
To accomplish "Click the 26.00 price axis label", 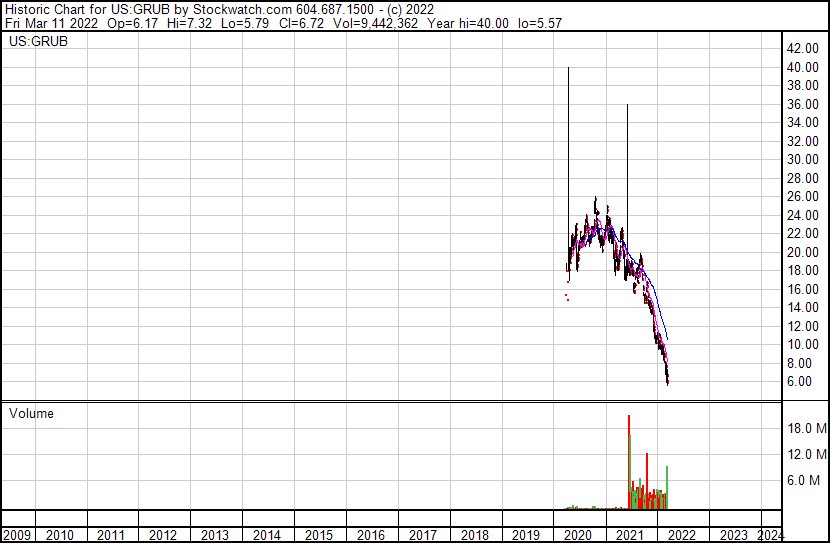I will 802,196.
